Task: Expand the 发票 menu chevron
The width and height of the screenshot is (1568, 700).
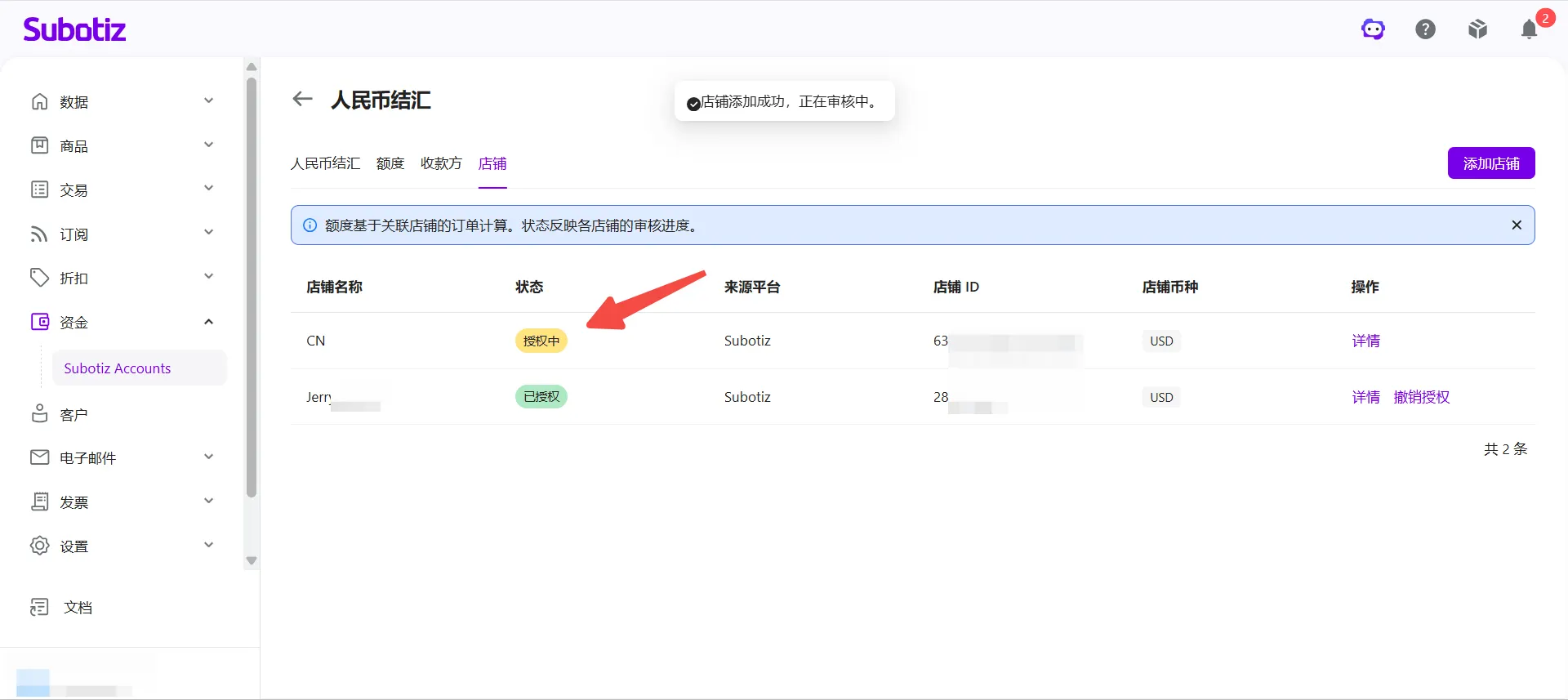Action: [208, 502]
